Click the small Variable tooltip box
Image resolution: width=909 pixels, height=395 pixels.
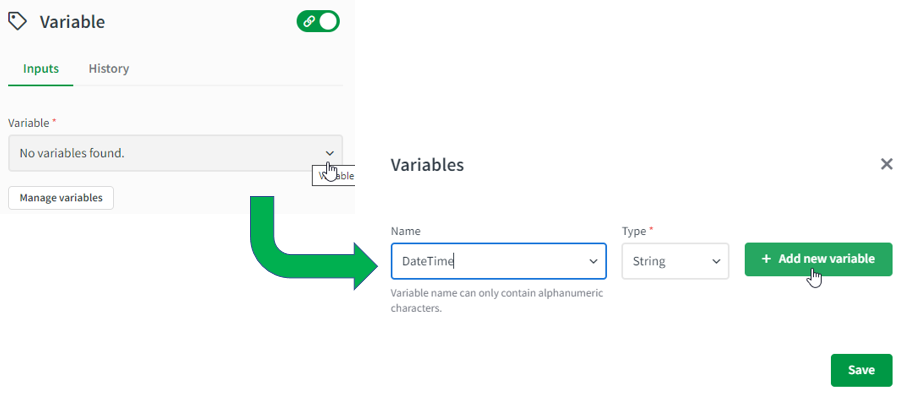coord(333,176)
